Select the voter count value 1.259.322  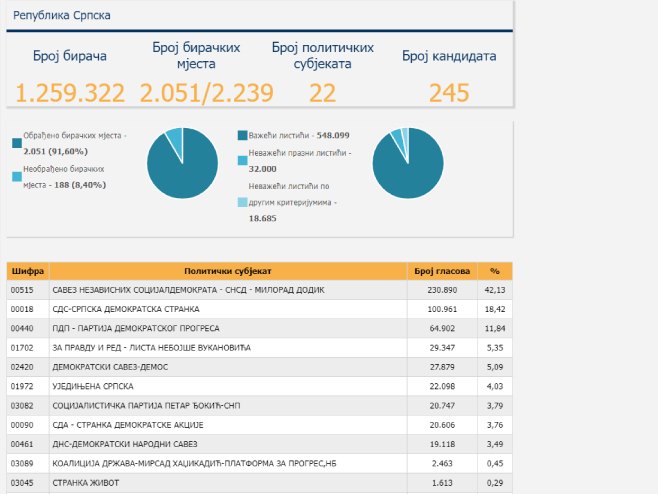70,93
